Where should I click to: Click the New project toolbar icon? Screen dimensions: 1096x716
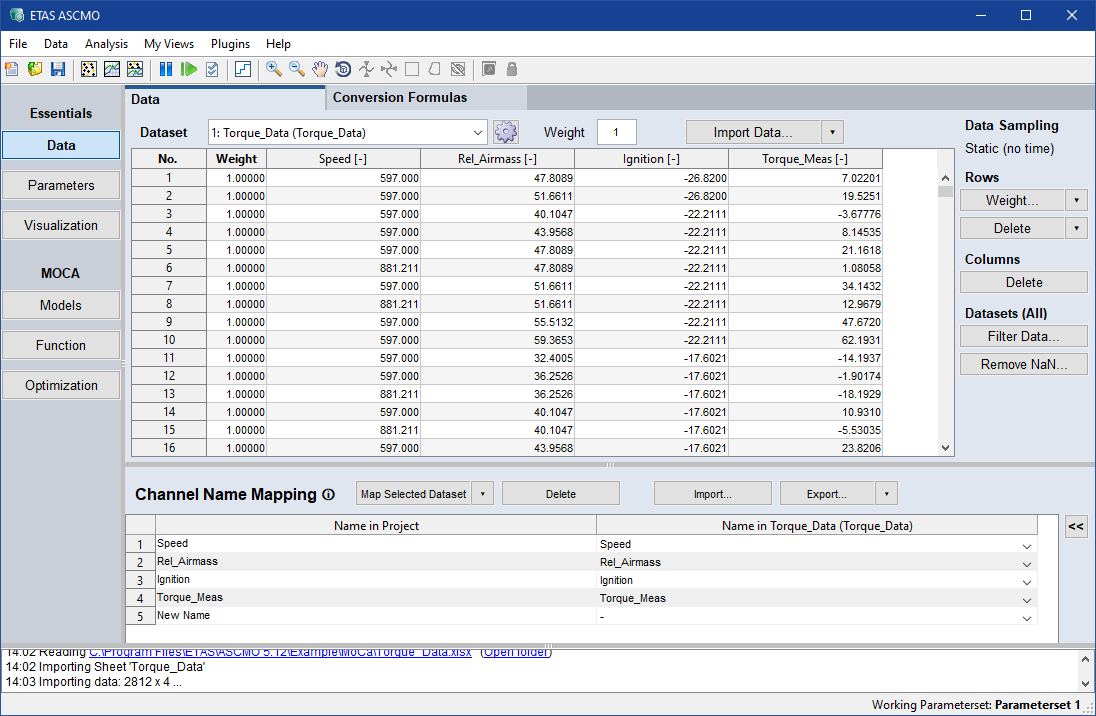pos(12,69)
